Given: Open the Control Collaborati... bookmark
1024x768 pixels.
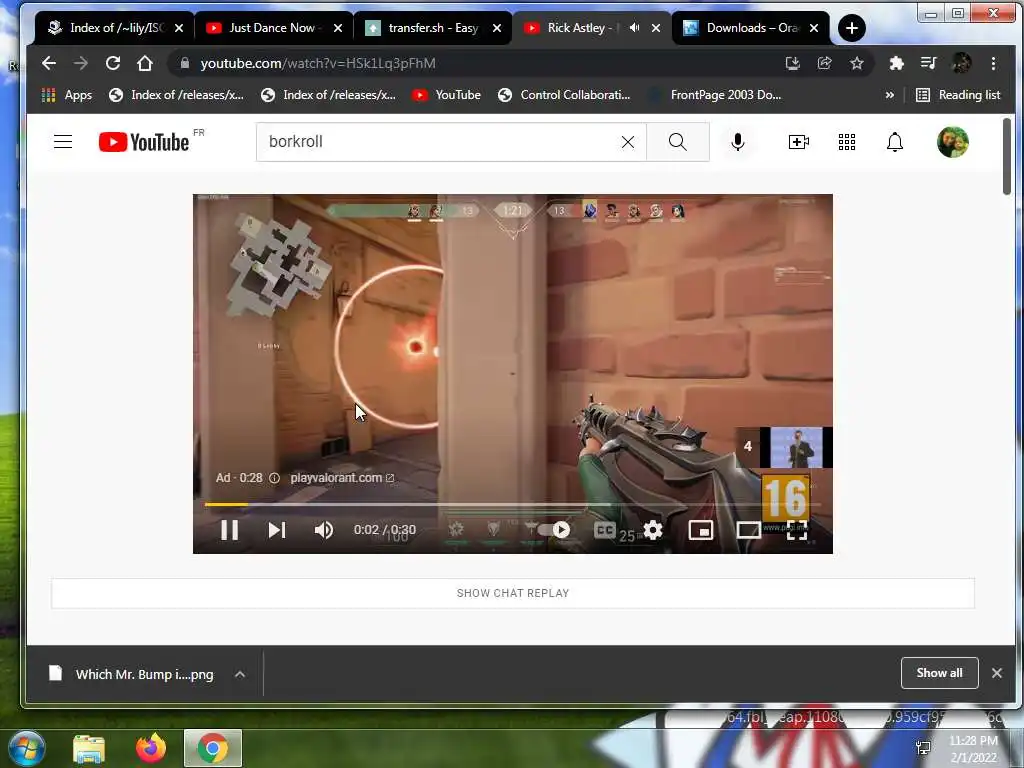Looking at the screenshot, I should 564,95.
